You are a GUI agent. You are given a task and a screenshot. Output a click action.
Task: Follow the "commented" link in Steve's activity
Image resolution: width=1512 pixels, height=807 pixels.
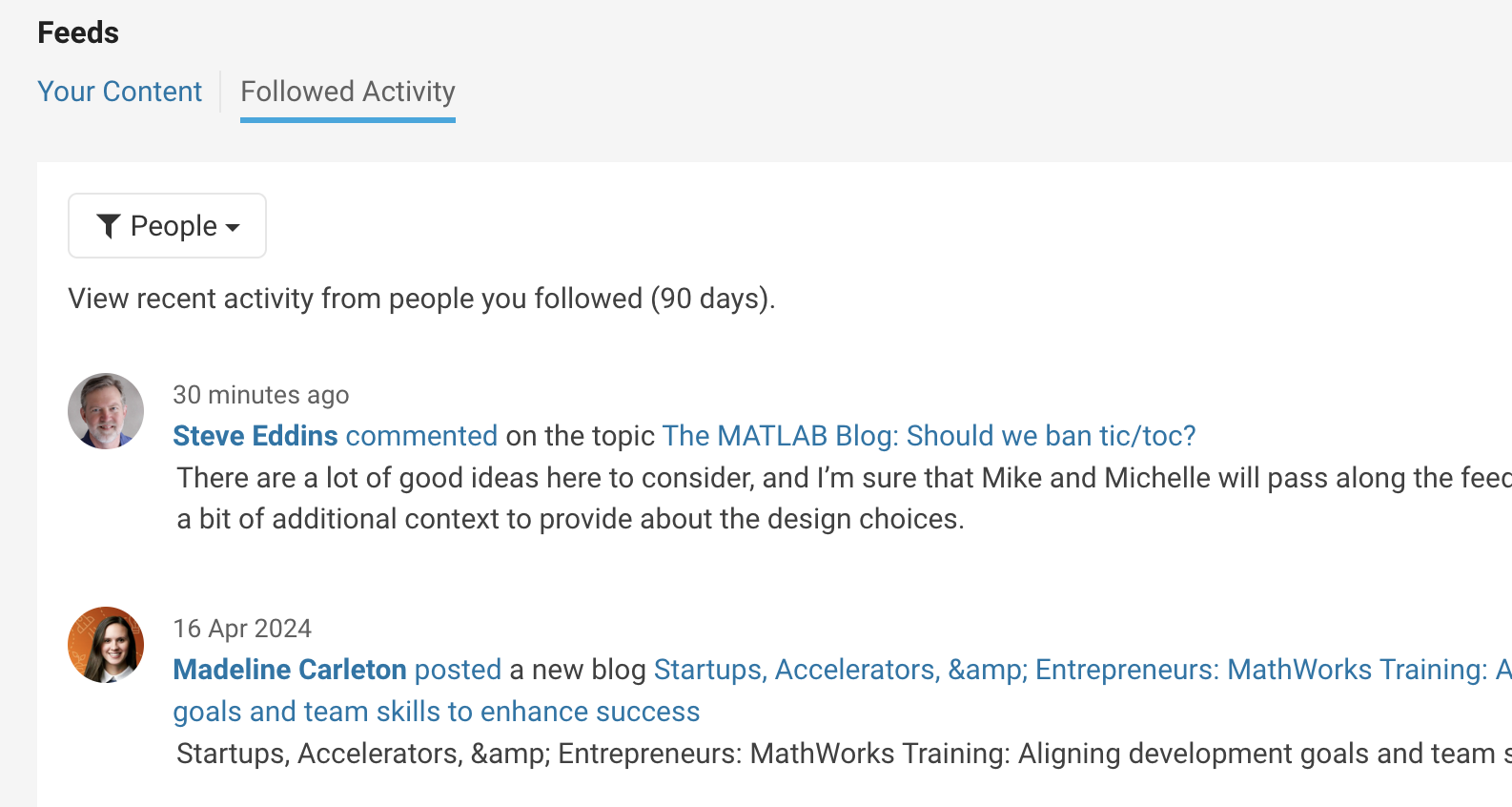pyautogui.click(x=421, y=436)
